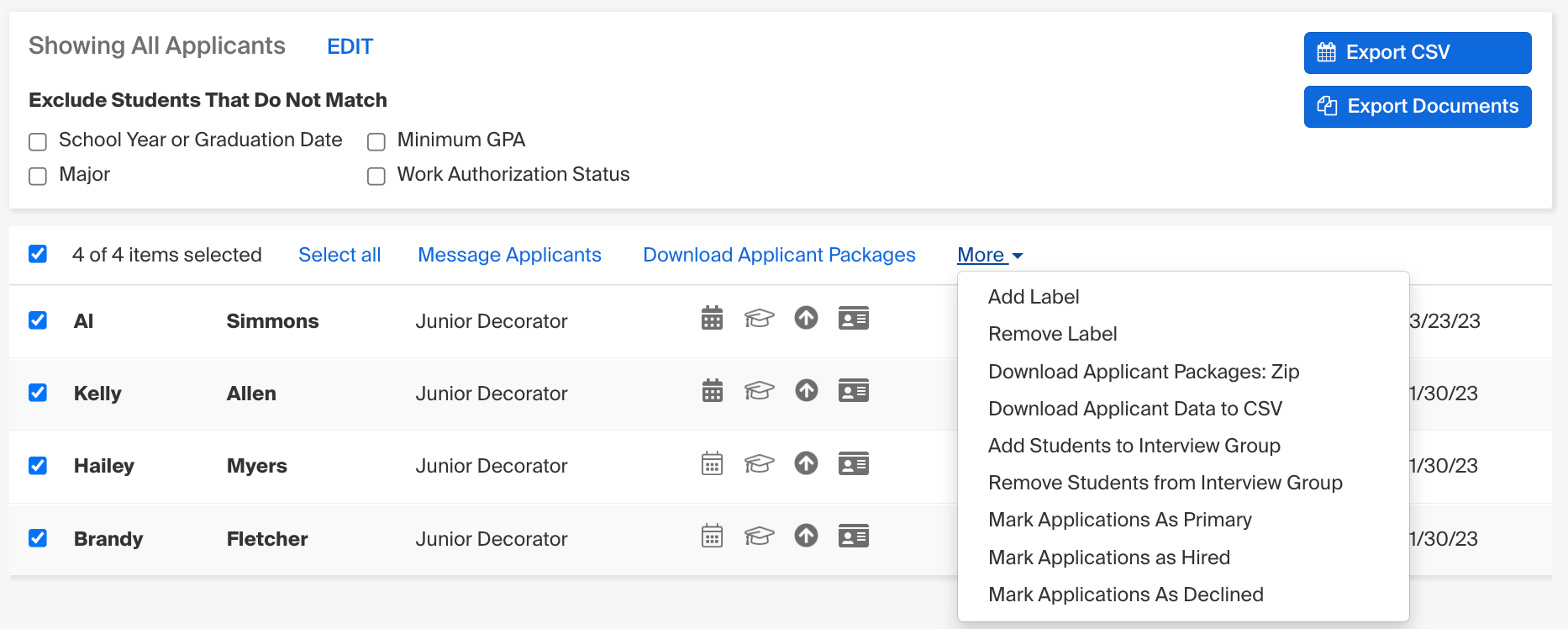Click the Select all link
This screenshot has height=629, width=1568.
339,255
